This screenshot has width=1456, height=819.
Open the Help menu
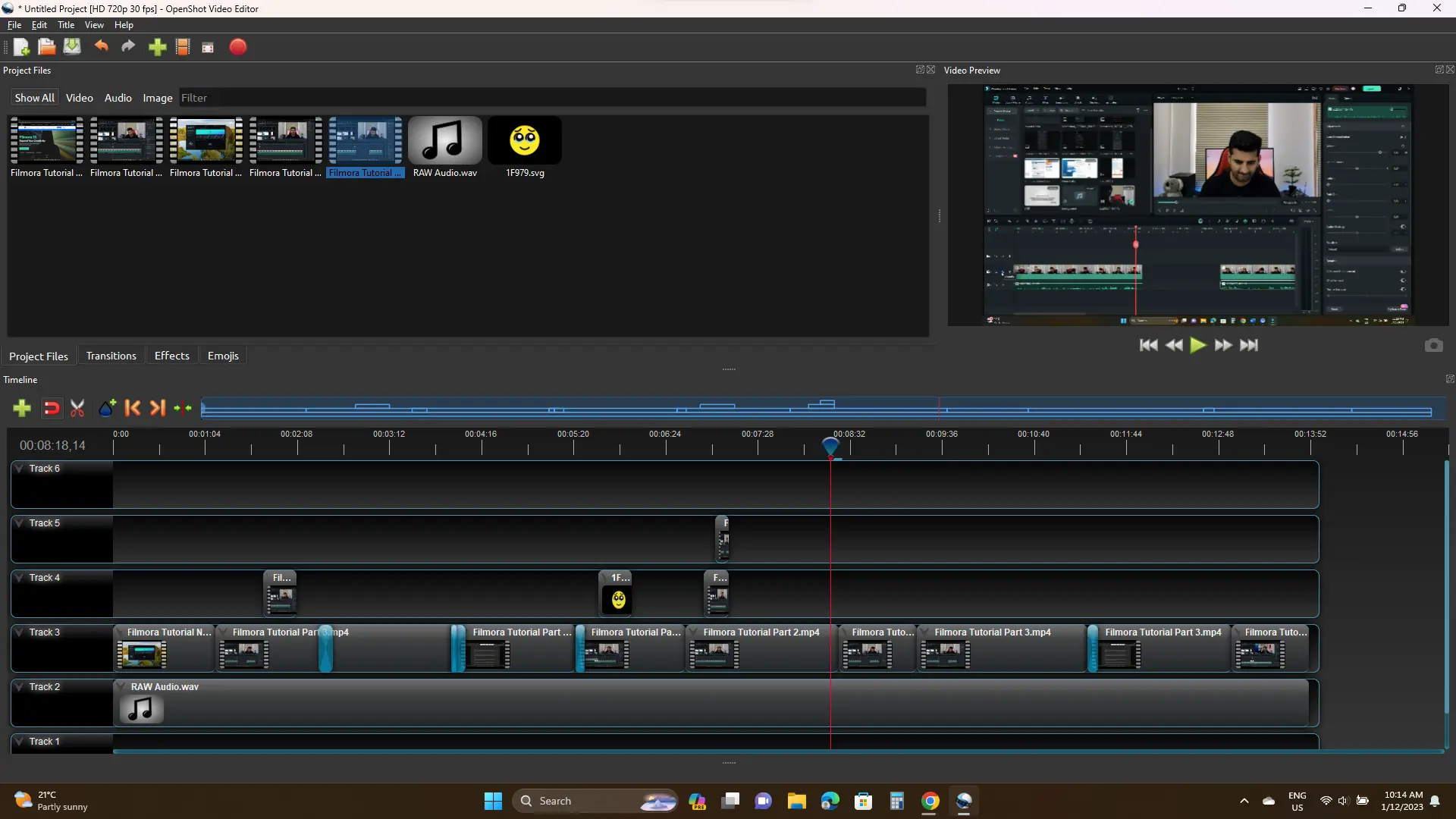(x=124, y=25)
